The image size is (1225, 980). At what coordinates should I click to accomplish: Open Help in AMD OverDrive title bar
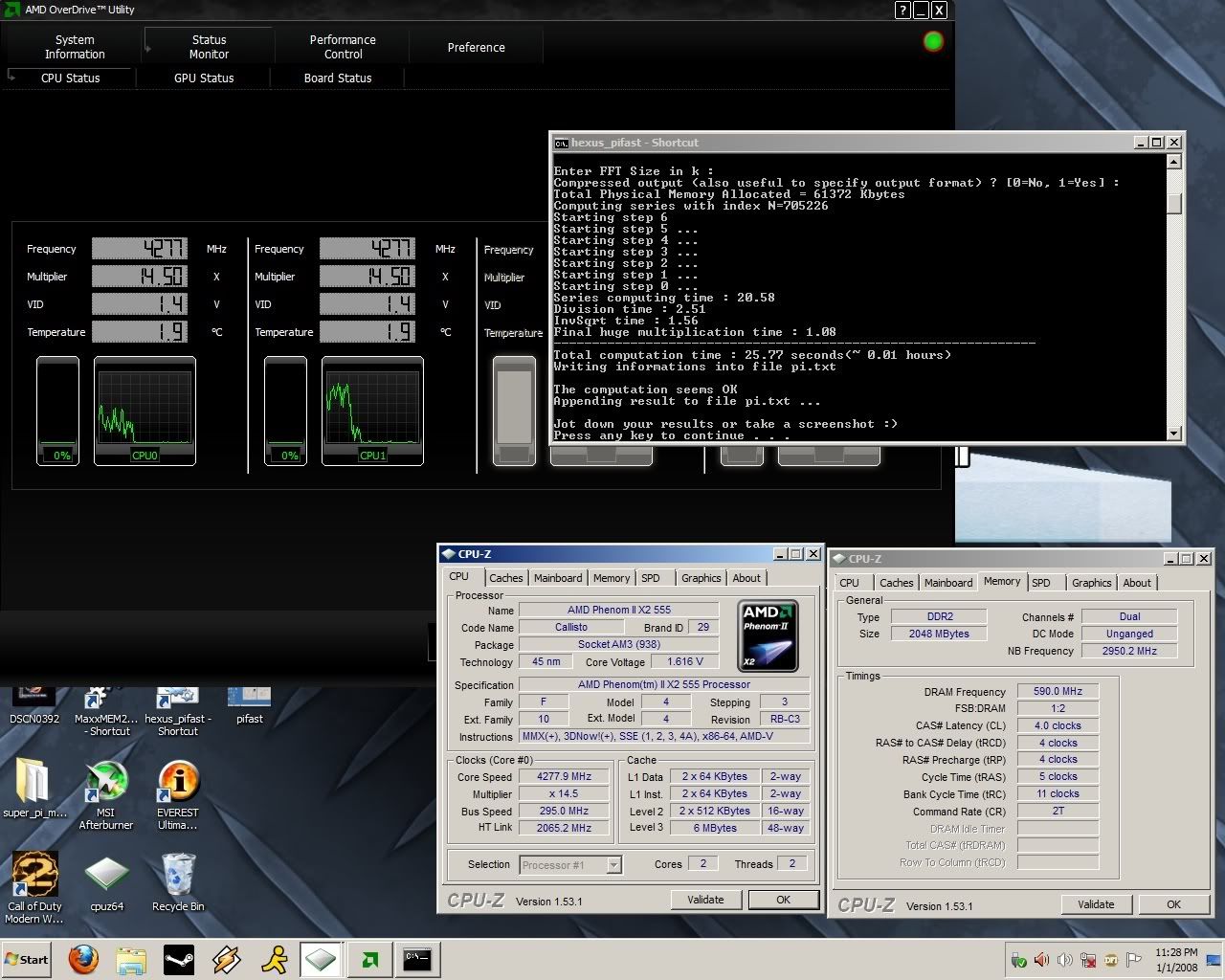[x=903, y=11]
